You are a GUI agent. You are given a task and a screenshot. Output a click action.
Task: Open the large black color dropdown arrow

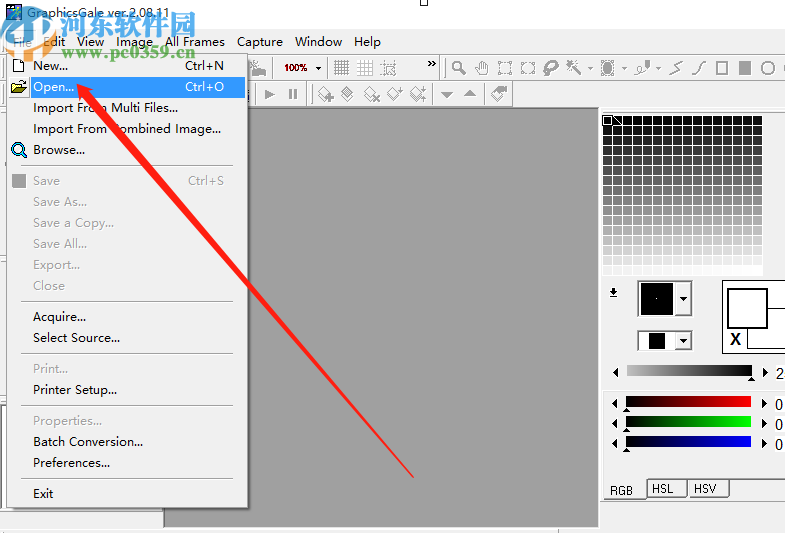pos(683,299)
